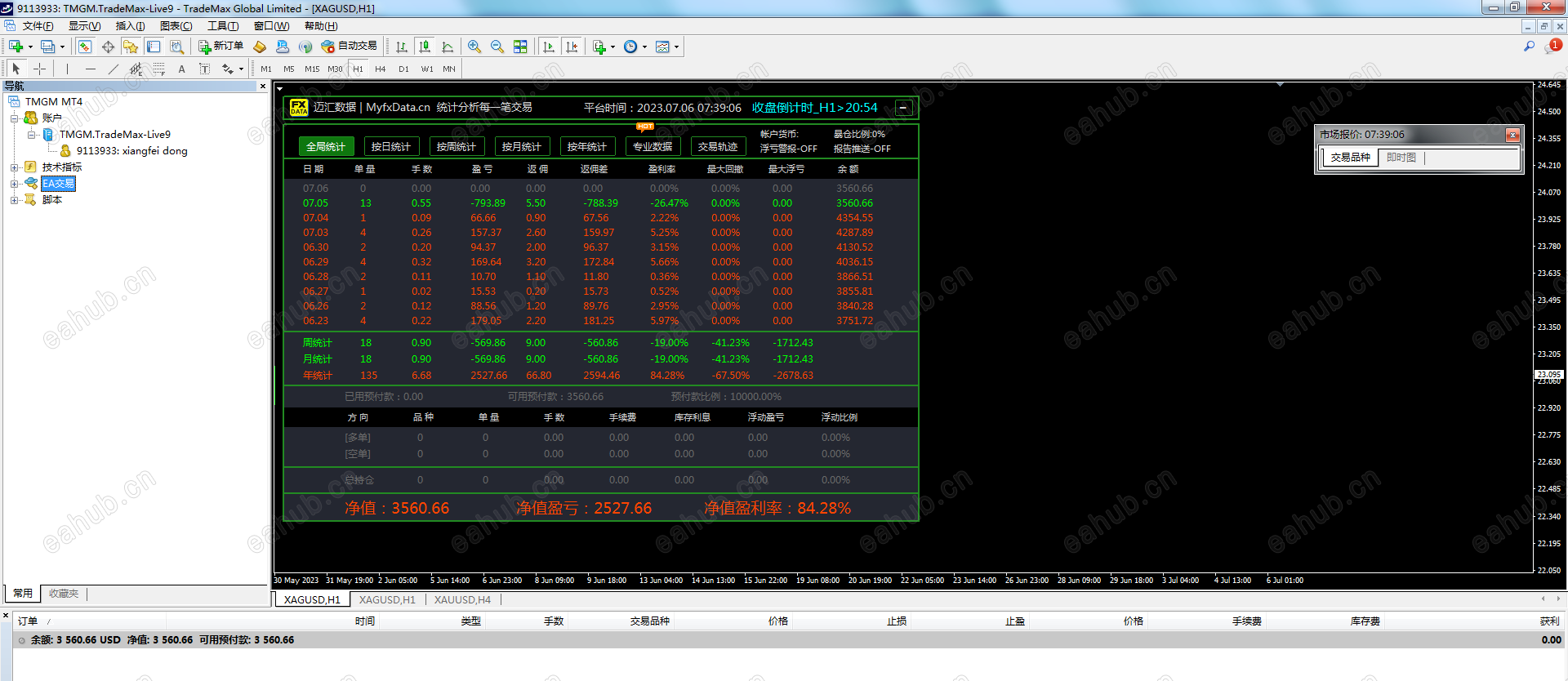The width and height of the screenshot is (1568, 681).
Task: Minimize the MyfxData statistics panel
Action: click(904, 108)
